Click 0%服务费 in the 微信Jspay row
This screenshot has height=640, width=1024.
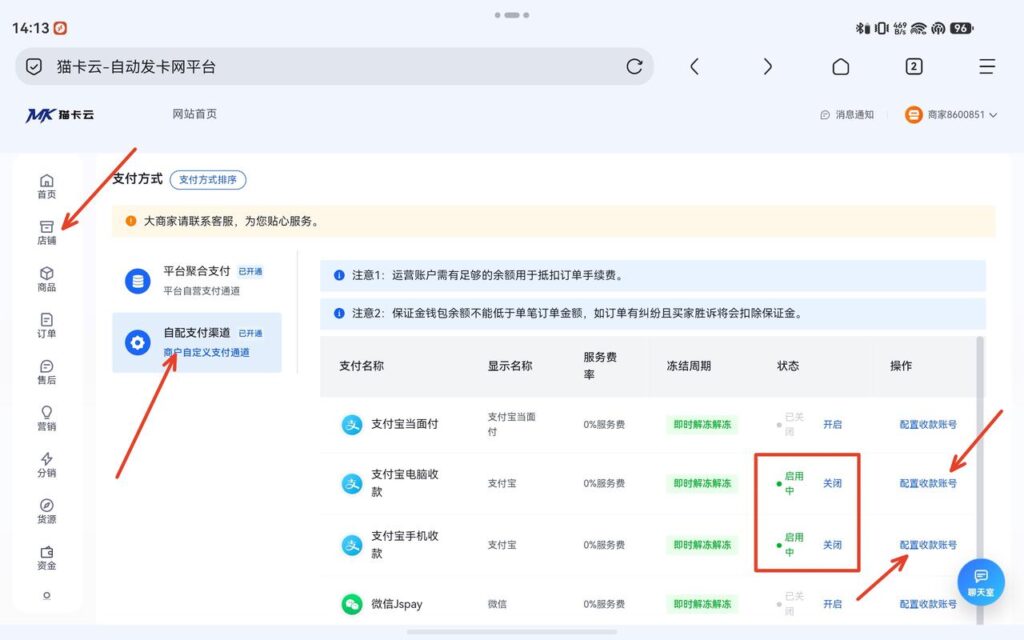tap(604, 604)
